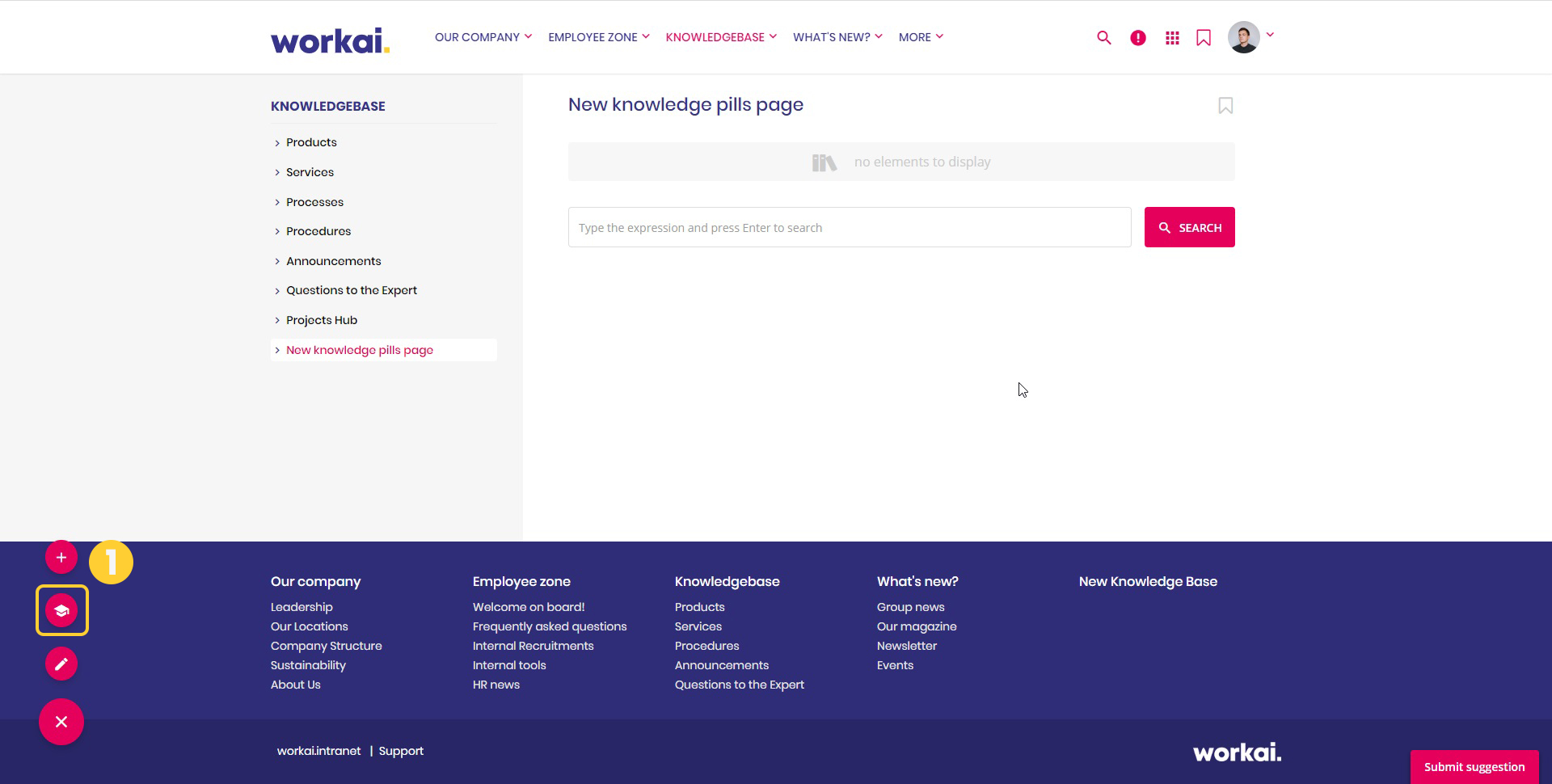Click the Submit suggestion button
This screenshot has width=1552, height=784.
[x=1474, y=767]
